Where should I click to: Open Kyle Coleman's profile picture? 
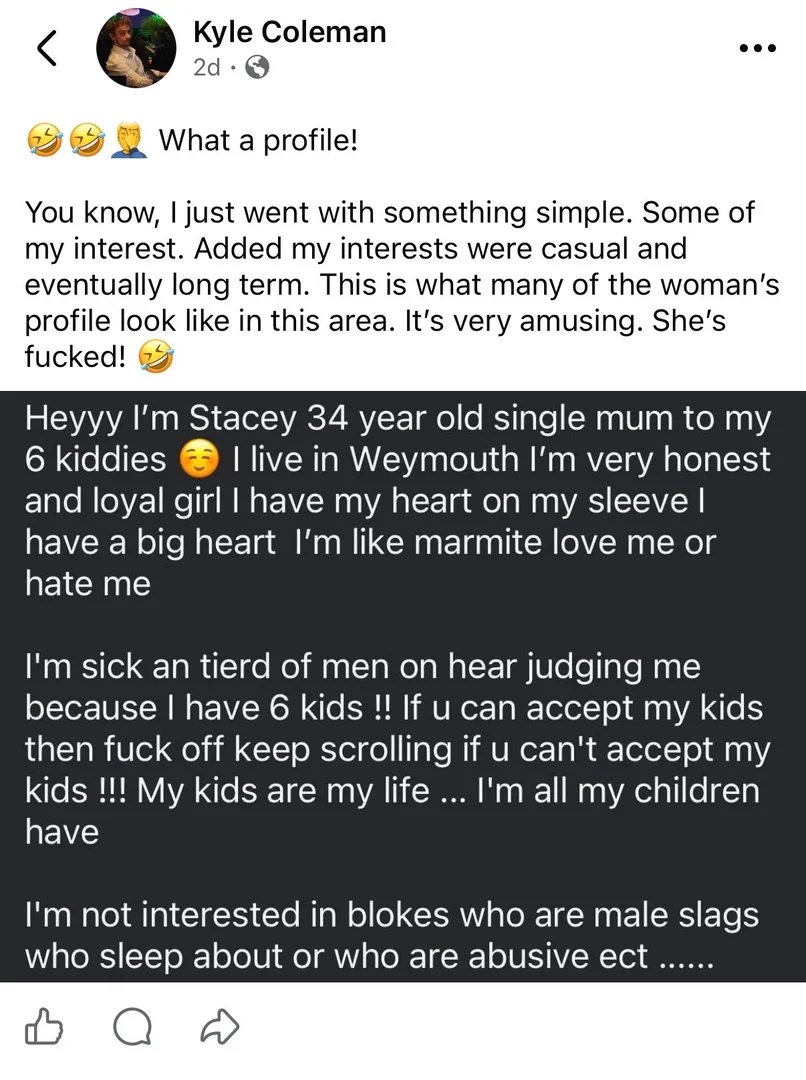pyautogui.click(x=136, y=48)
